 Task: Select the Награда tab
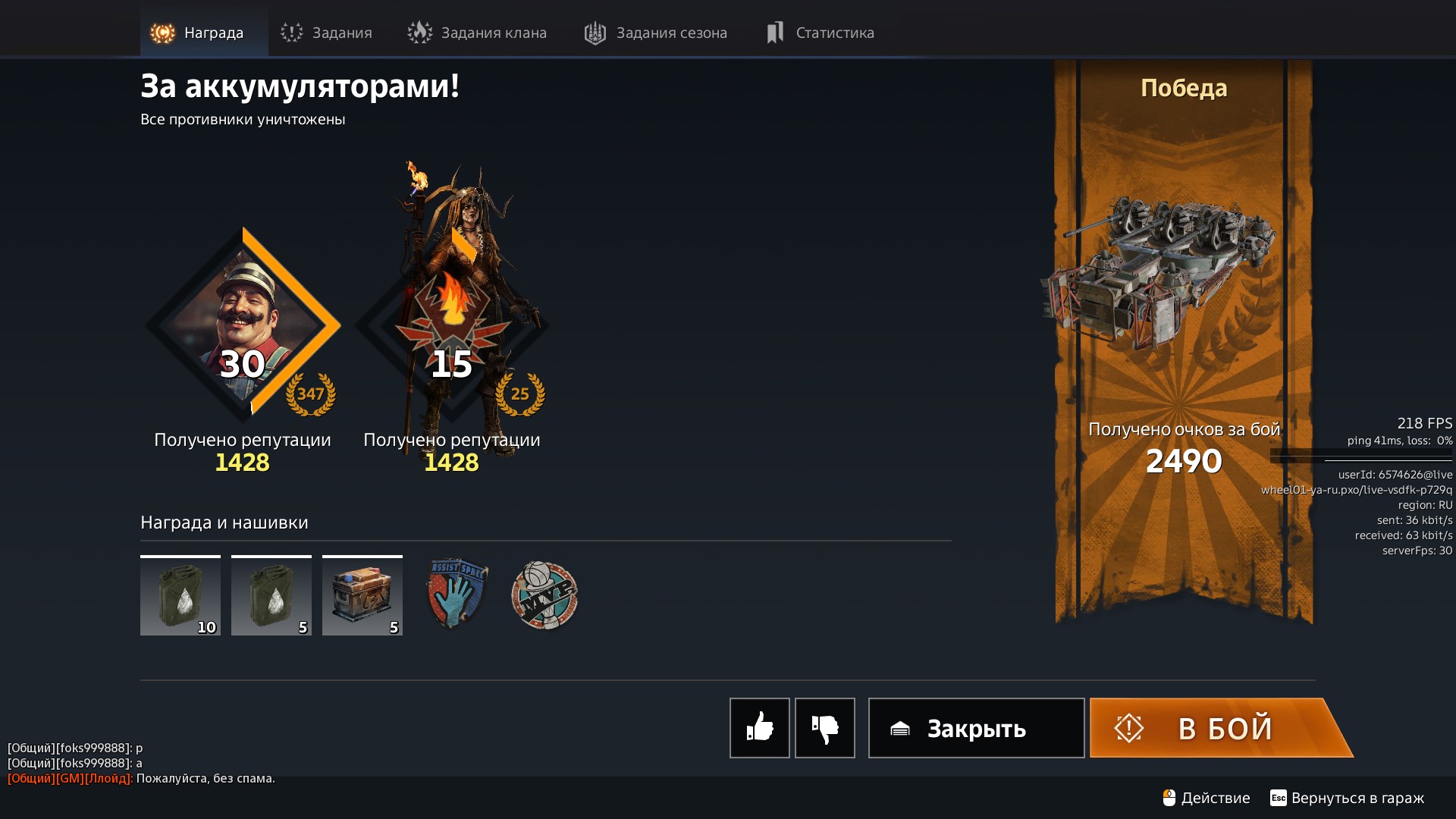(x=204, y=32)
